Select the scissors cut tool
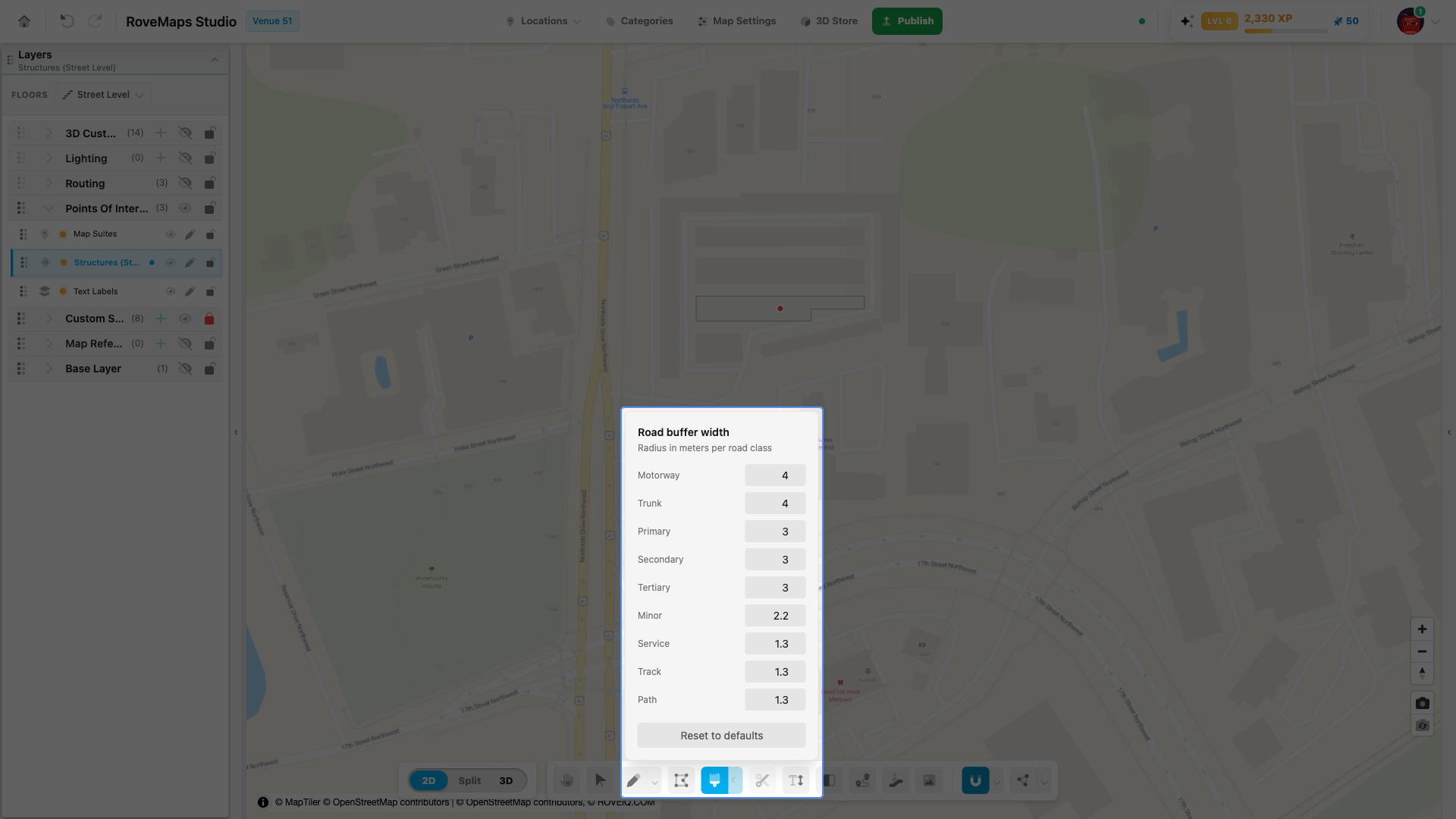The width and height of the screenshot is (1456, 819). pos(762,780)
